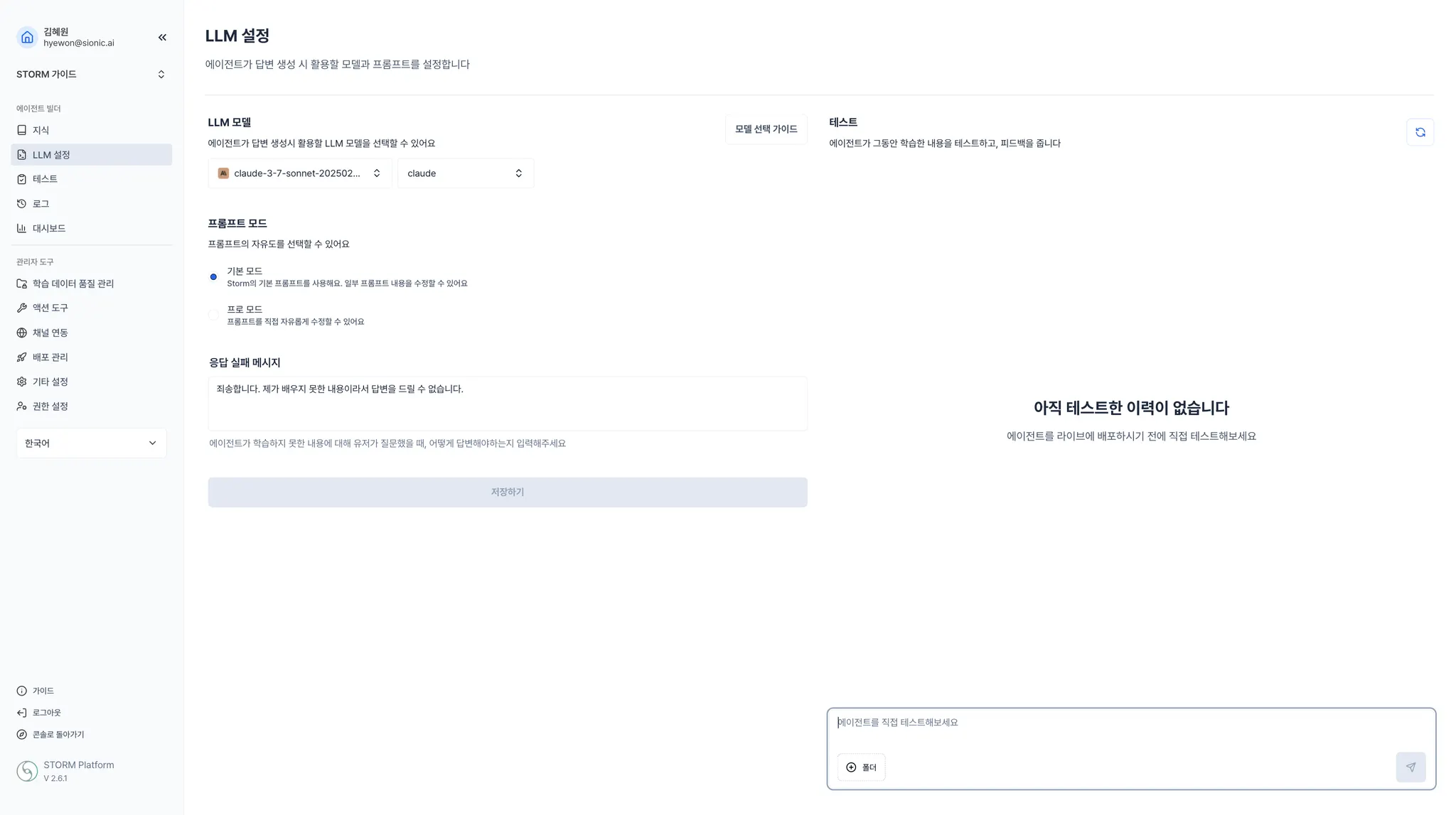The image size is (1456, 815).
Task: Select the 프로 모드 radio button
Action: [x=213, y=315]
